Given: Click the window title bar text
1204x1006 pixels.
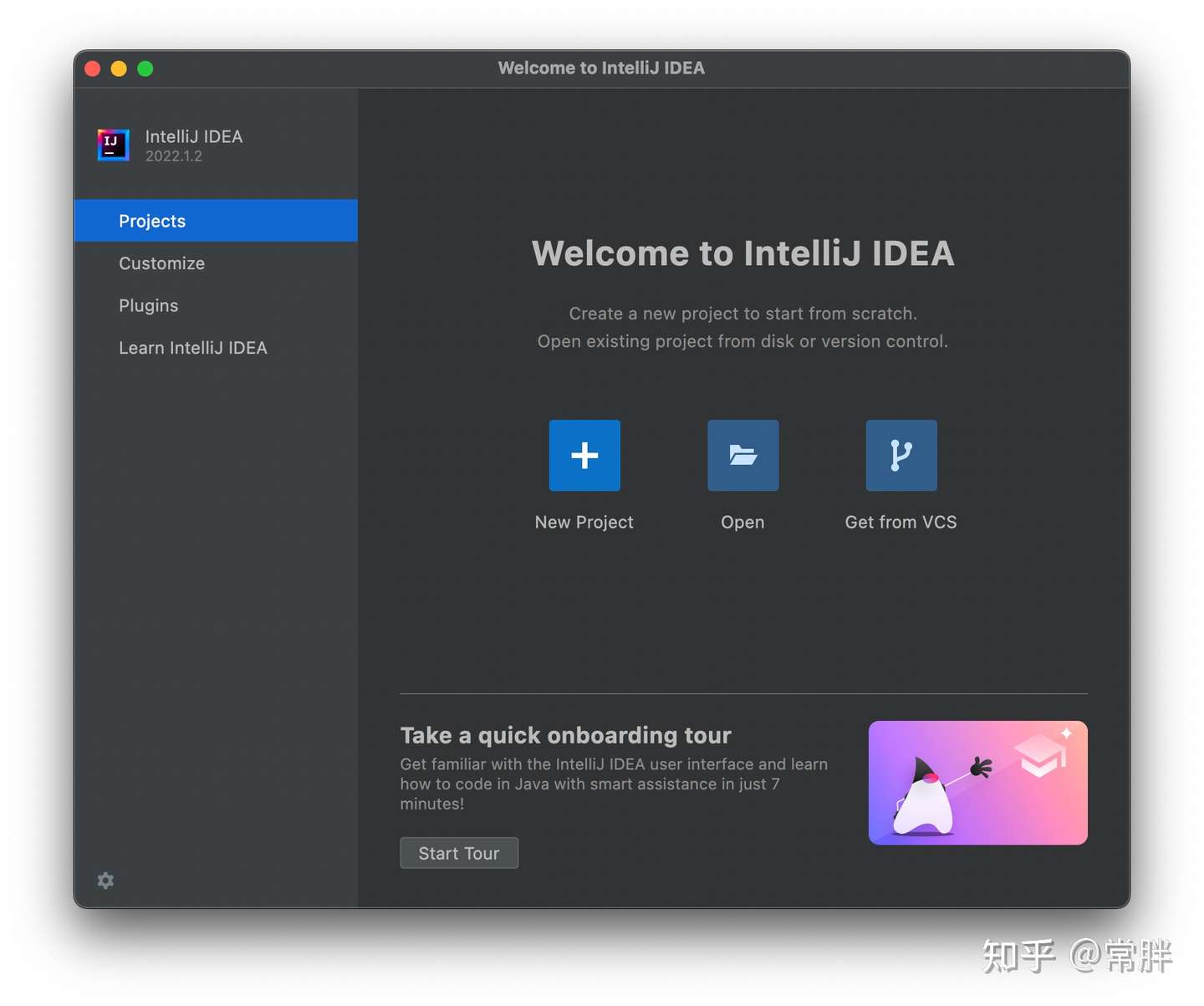Looking at the screenshot, I should 601,68.
